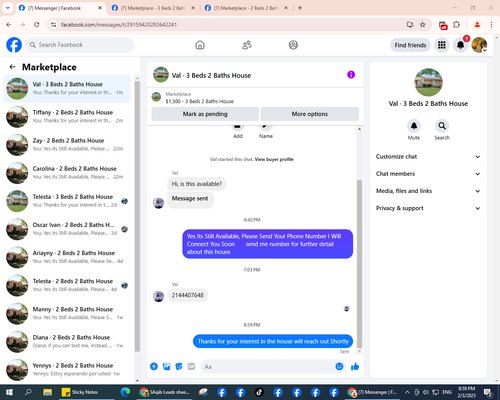Open the notifications bell
Viewport: 500px width, 400px height.
point(460,45)
